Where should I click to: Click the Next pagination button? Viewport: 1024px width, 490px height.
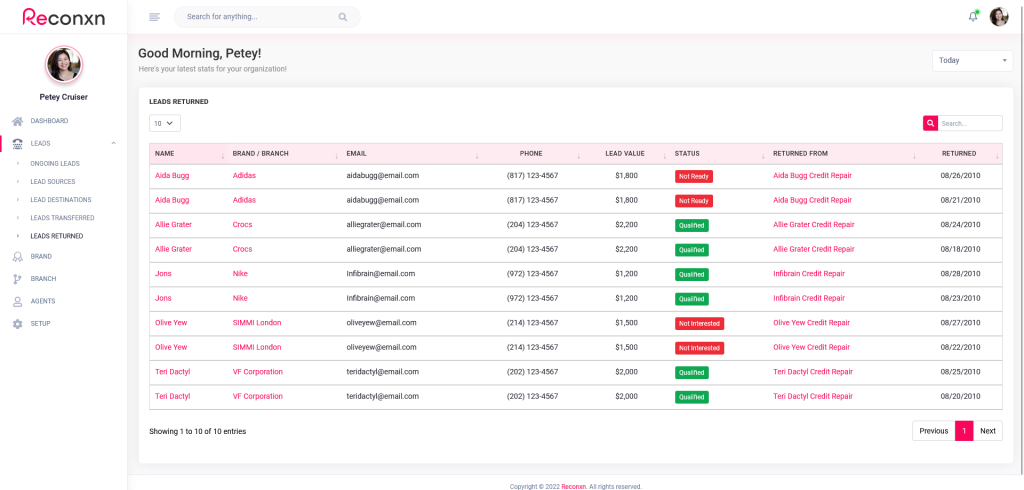[987, 431]
